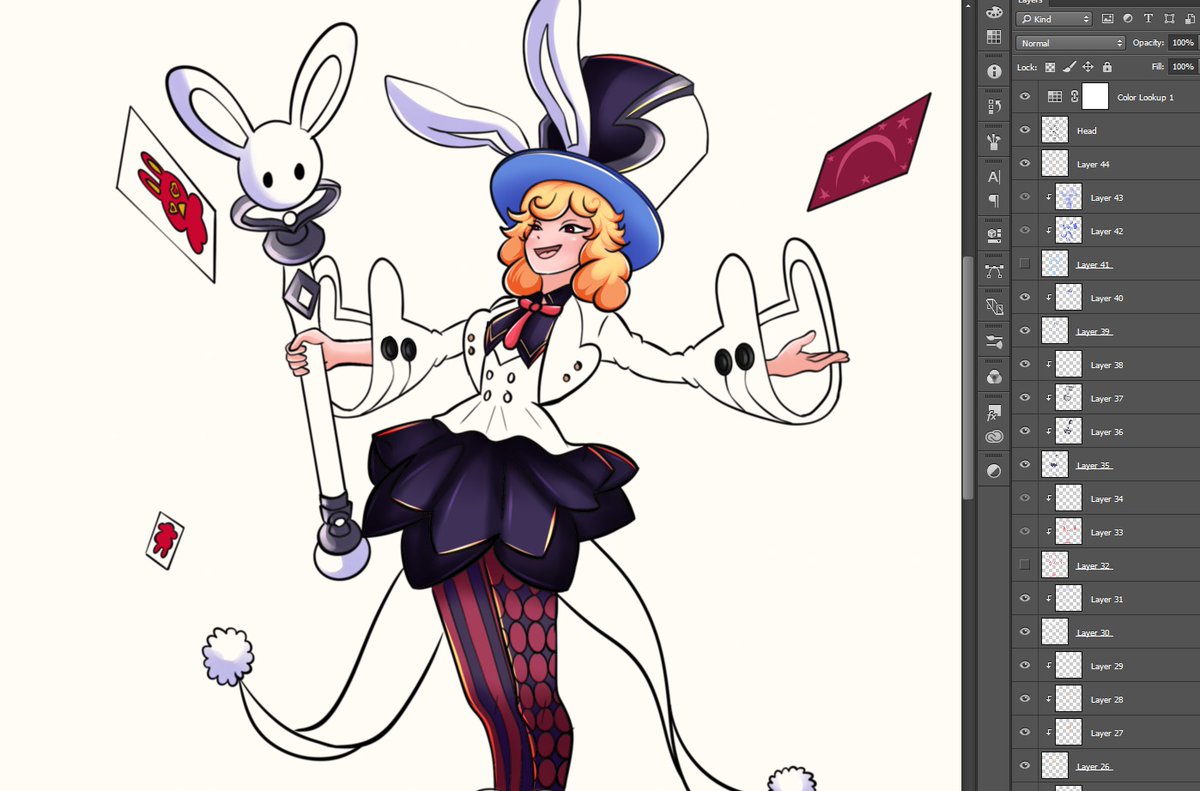1200x791 pixels.
Task: Open the Brush Presets panel icon
Action: [993, 142]
